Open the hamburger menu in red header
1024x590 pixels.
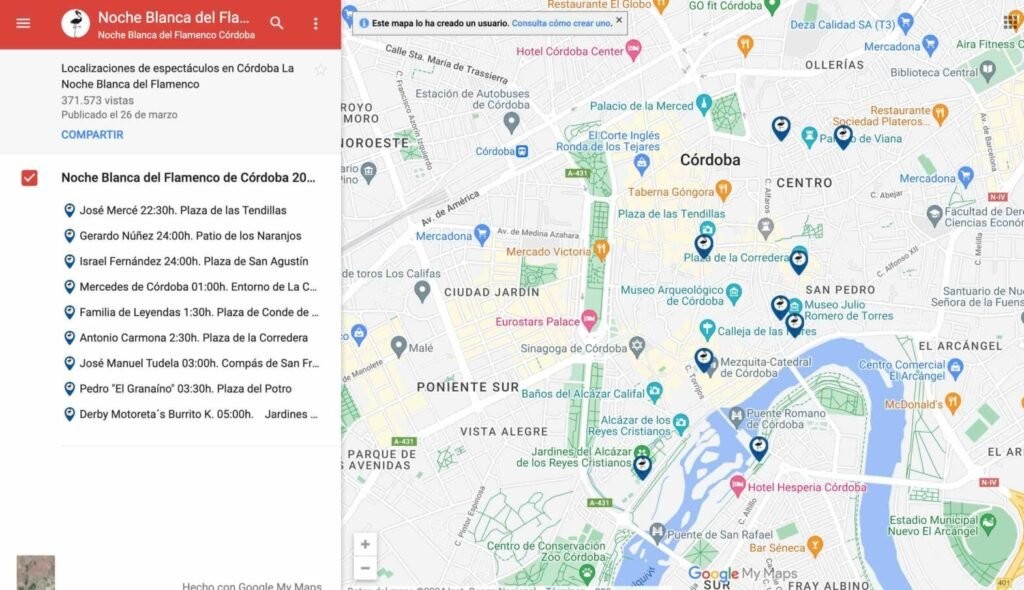click(23, 23)
